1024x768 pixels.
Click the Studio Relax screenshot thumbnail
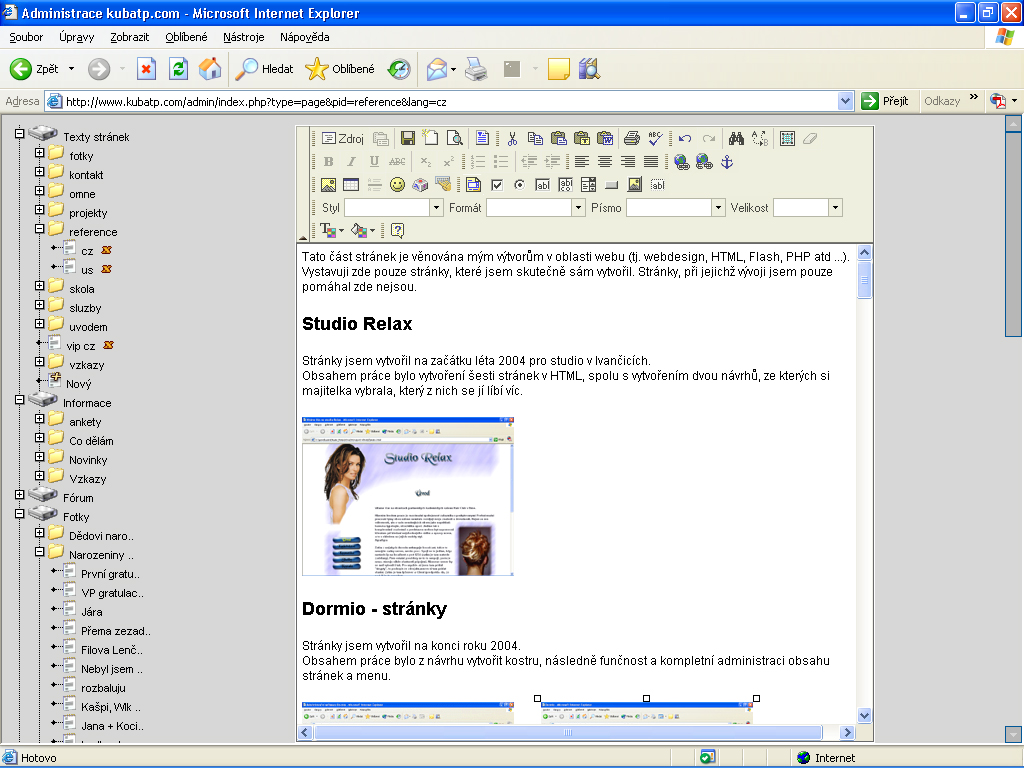pyautogui.click(x=408, y=496)
